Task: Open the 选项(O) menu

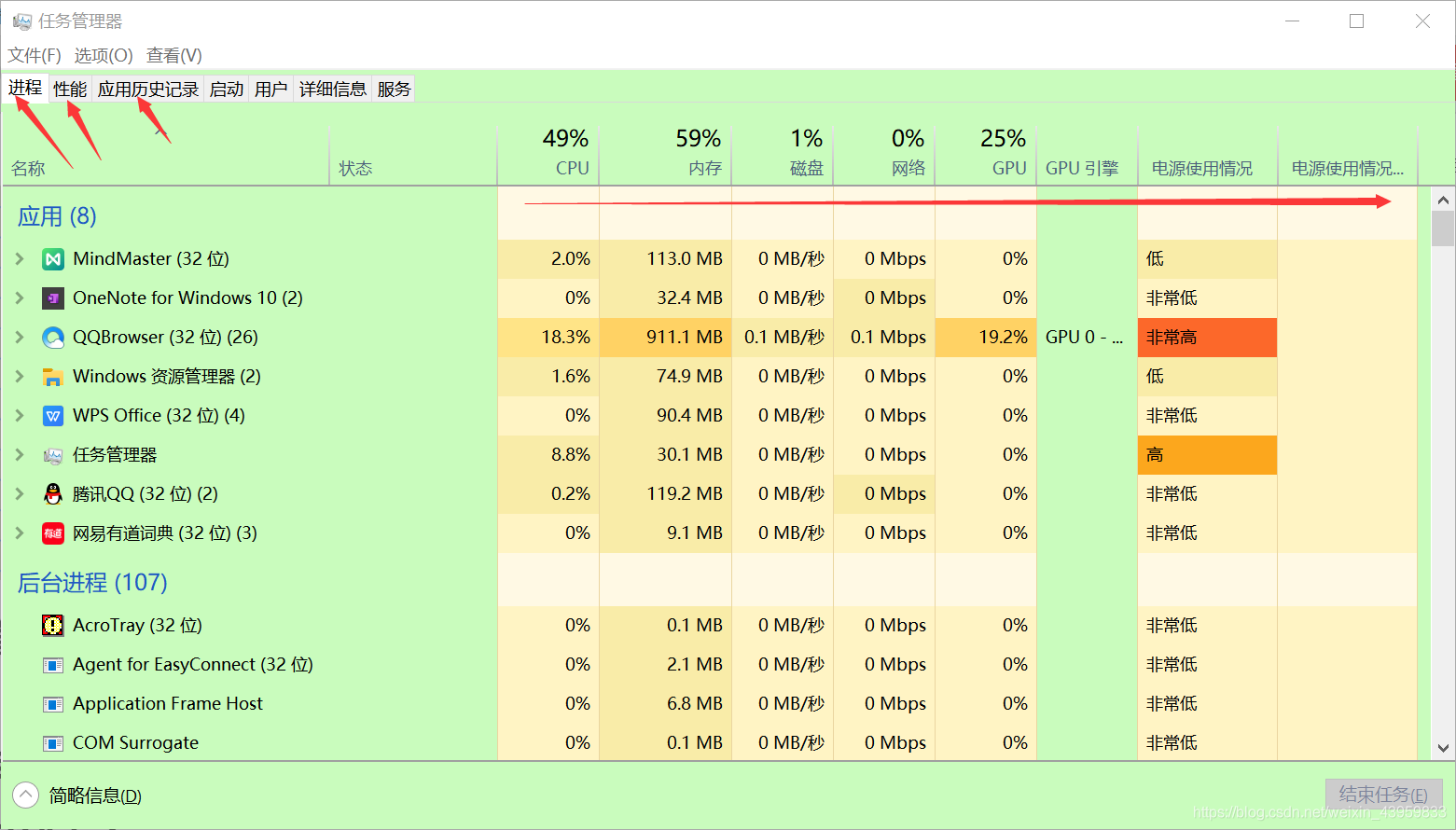Action: click(x=104, y=55)
